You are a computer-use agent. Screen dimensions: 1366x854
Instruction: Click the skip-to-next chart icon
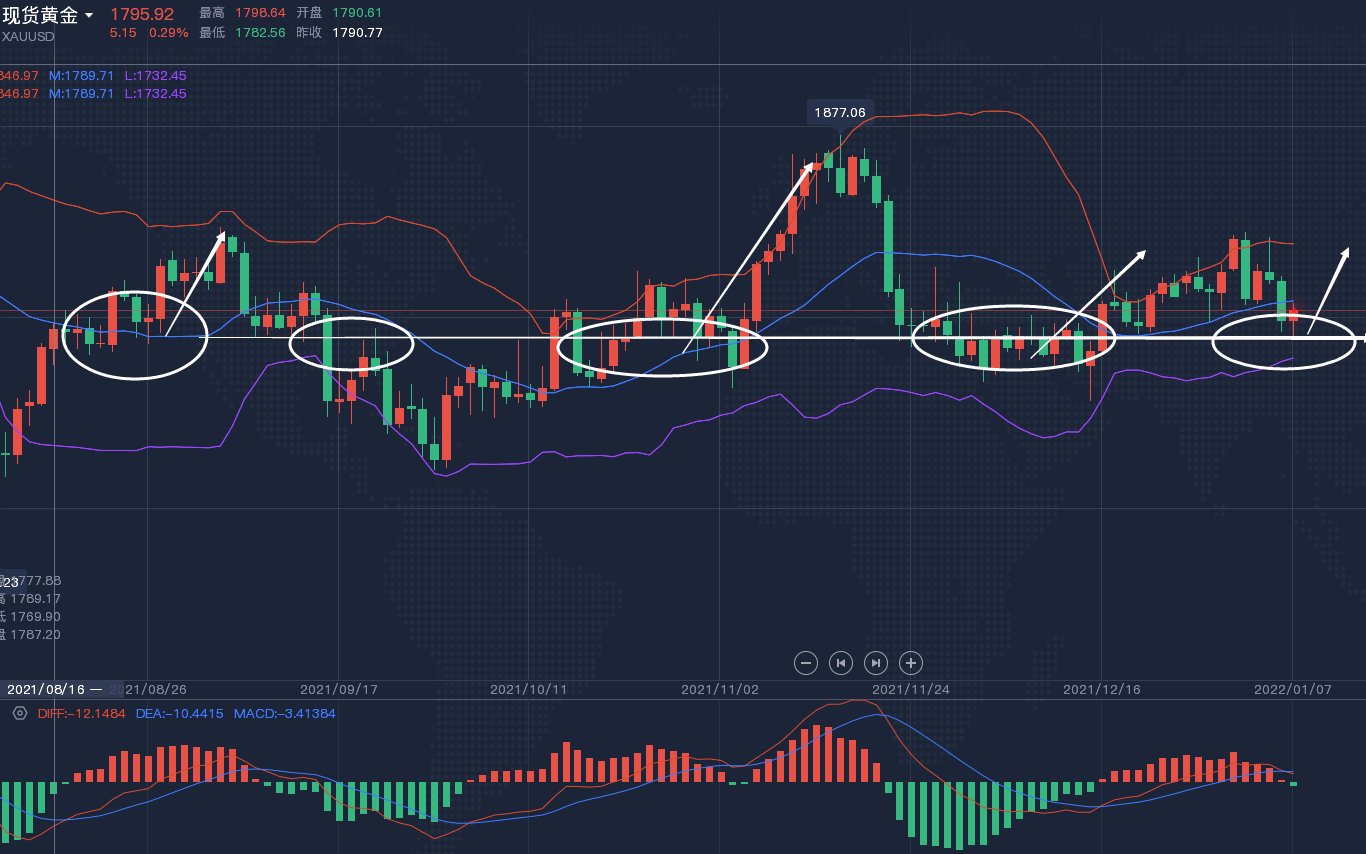[875, 662]
